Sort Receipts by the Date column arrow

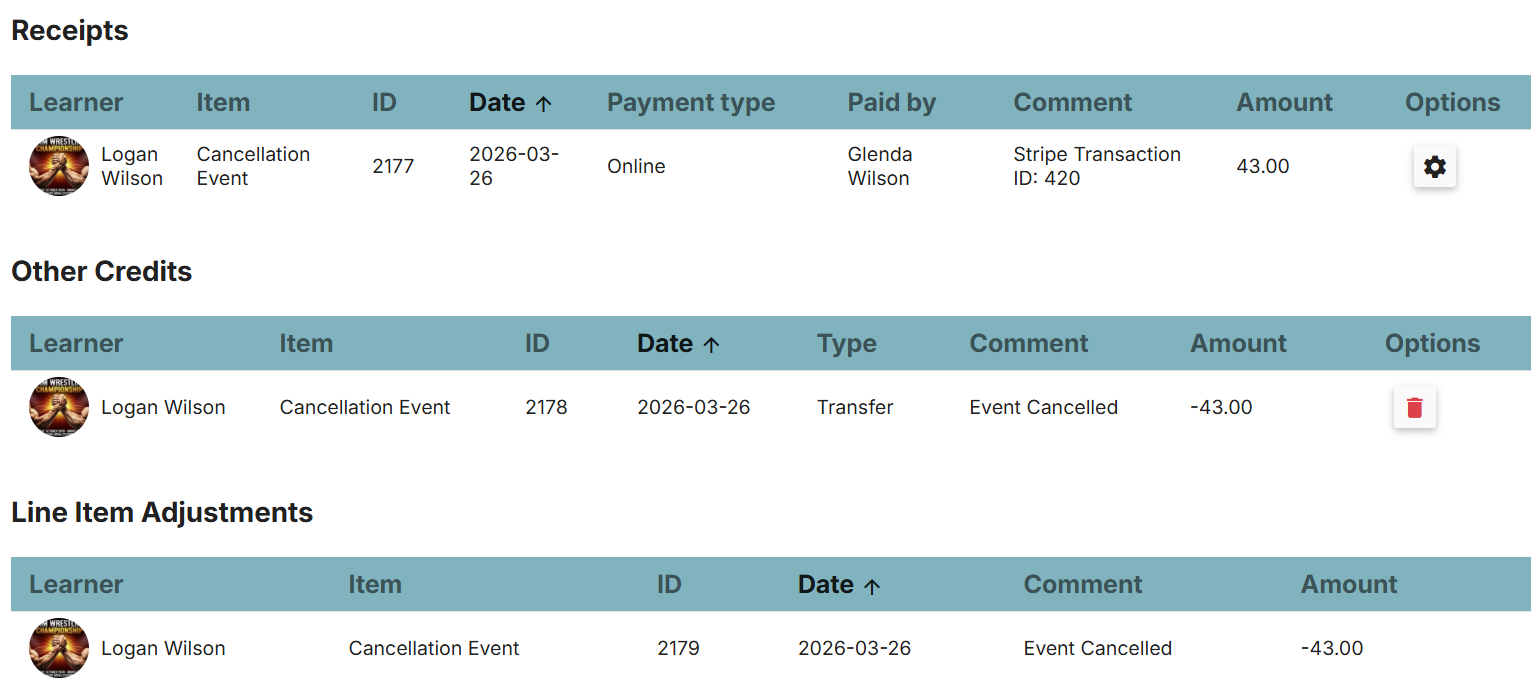(x=544, y=103)
